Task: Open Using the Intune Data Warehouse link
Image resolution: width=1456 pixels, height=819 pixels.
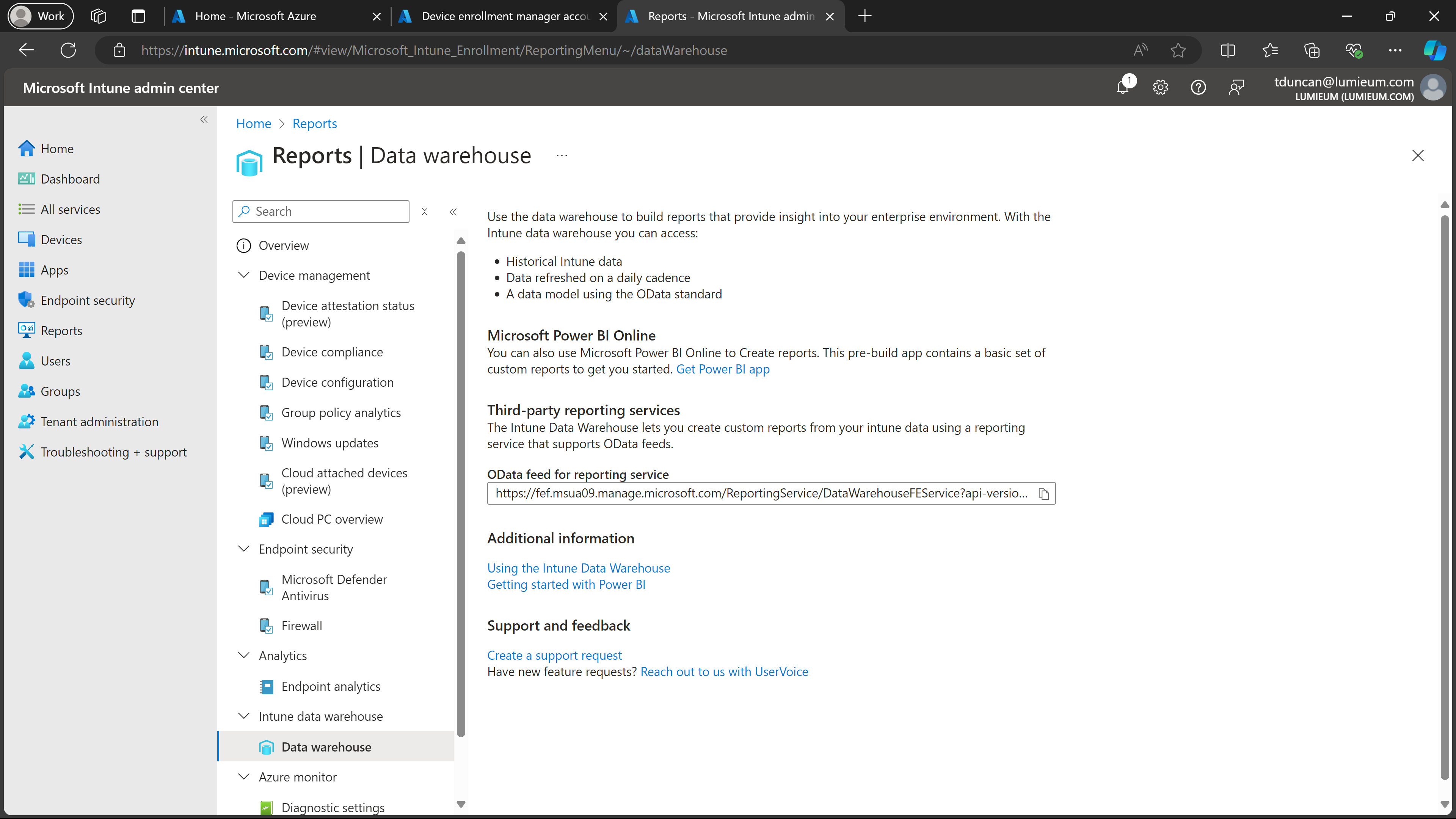Action: tap(578, 568)
